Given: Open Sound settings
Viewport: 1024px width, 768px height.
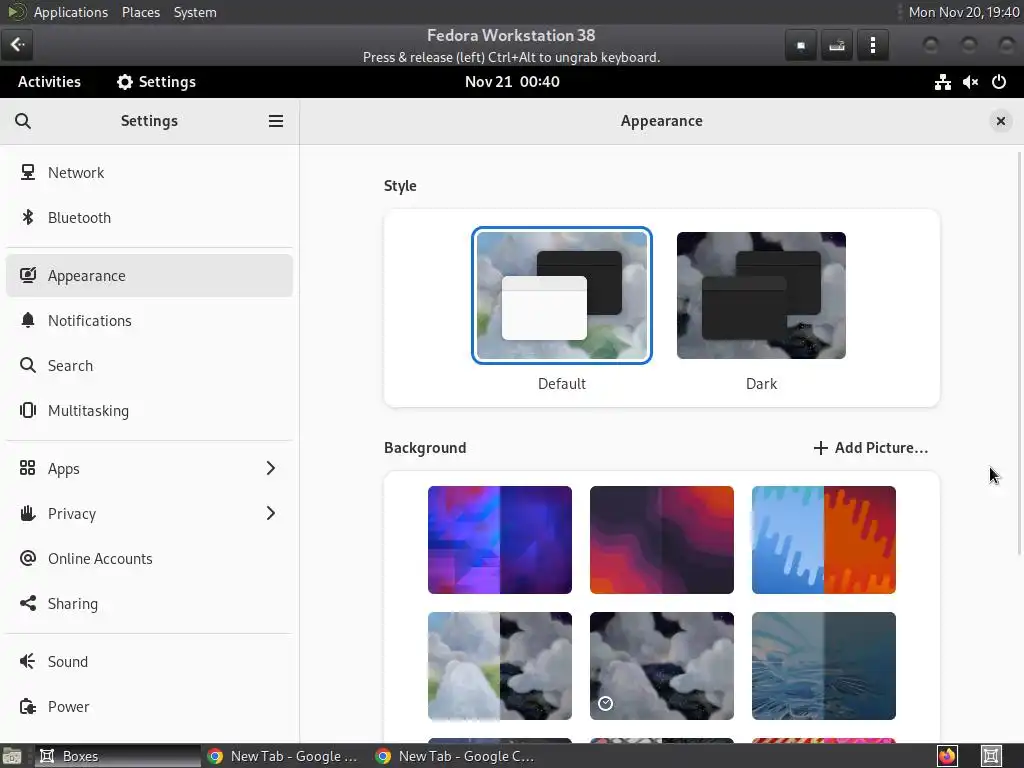Looking at the screenshot, I should tap(149, 662).
